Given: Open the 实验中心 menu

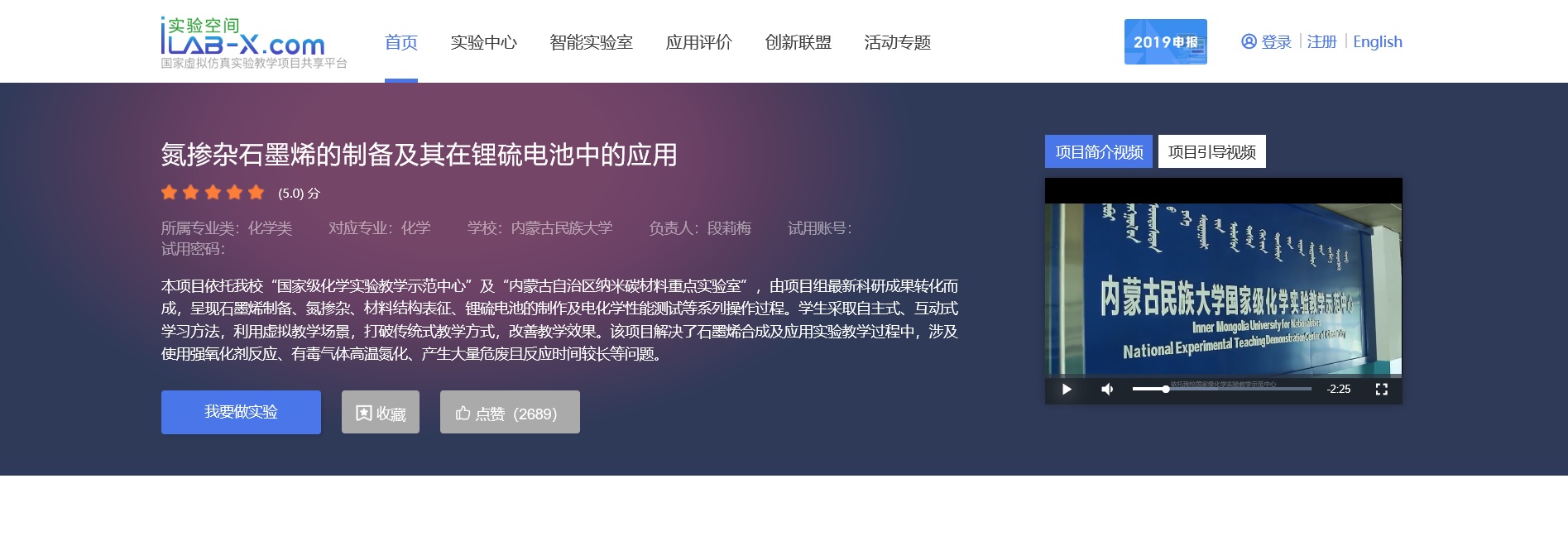Looking at the screenshot, I should [x=483, y=42].
